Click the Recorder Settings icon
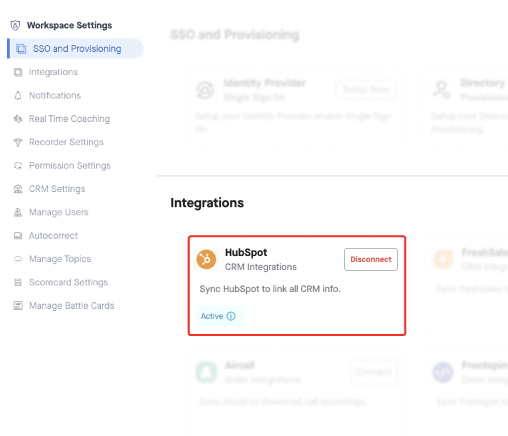508x436 pixels. [x=18, y=142]
